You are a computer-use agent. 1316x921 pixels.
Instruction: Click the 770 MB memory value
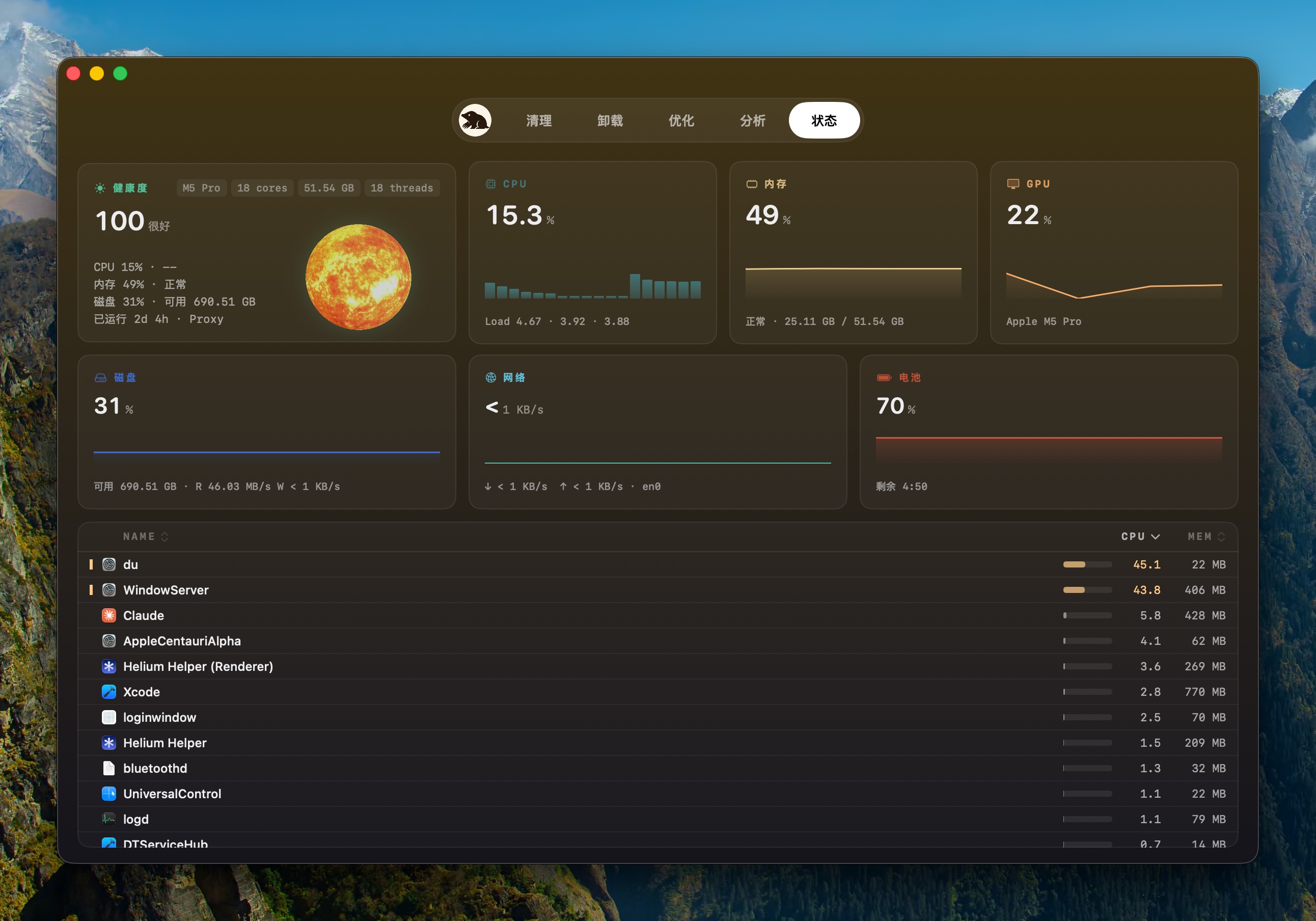pyautogui.click(x=1205, y=692)
